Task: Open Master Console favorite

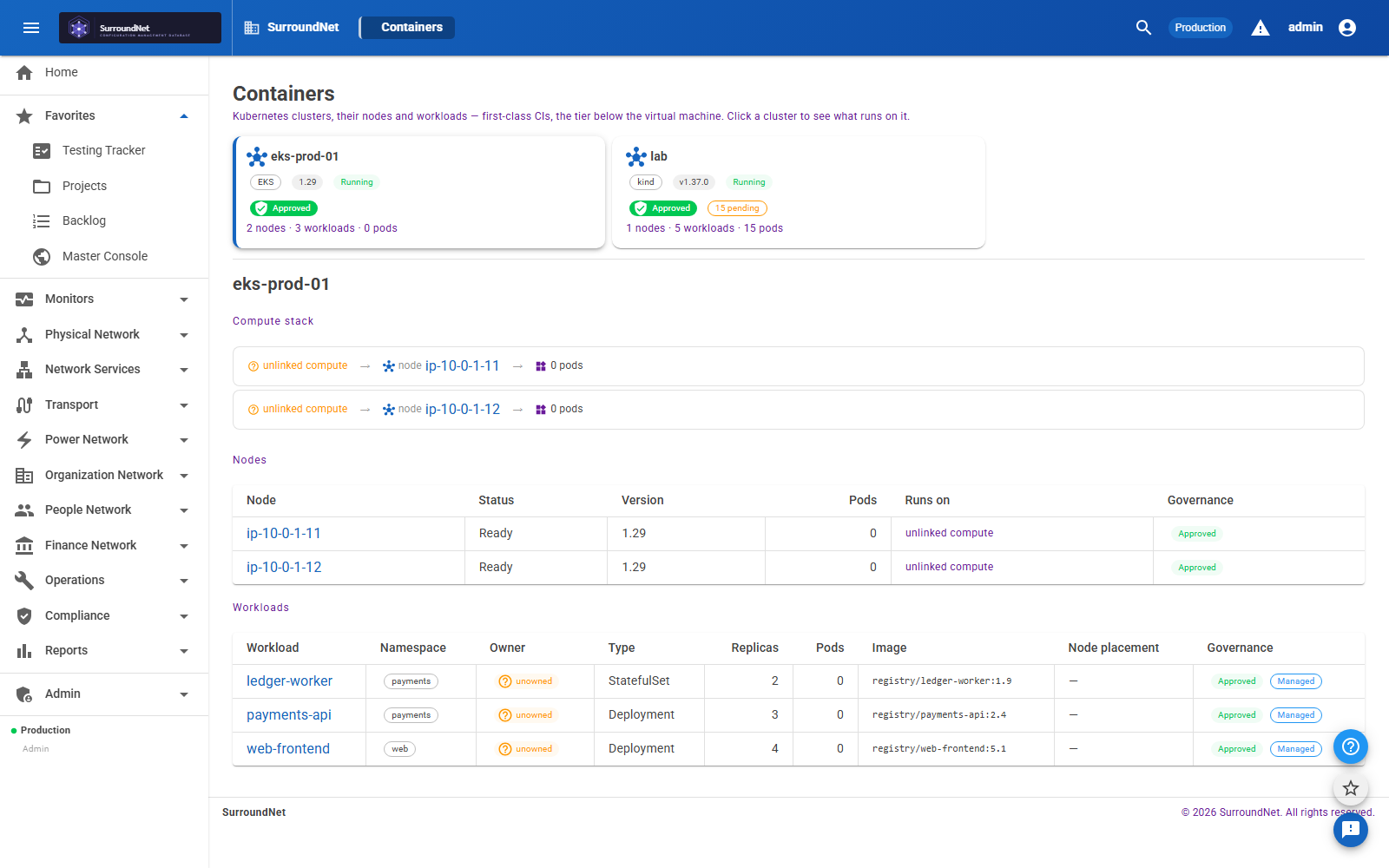Action: [104, 256]
